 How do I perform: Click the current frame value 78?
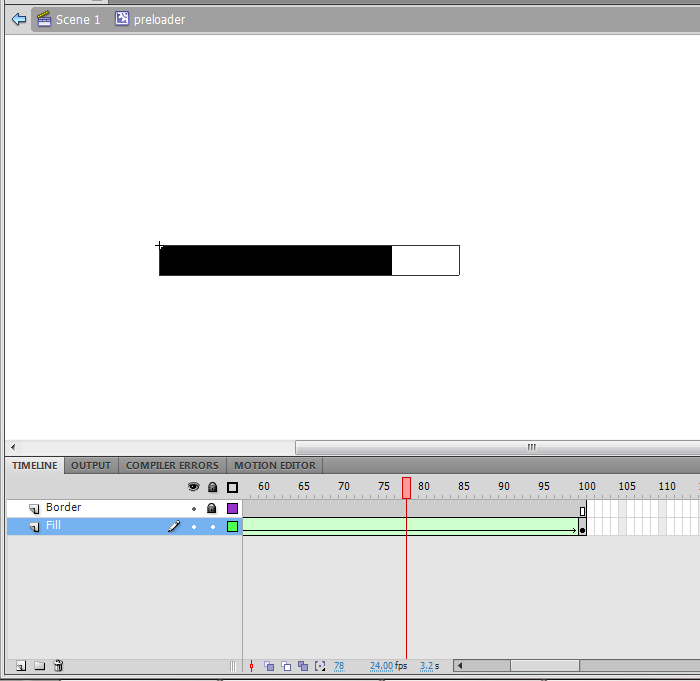click(339, 666)
